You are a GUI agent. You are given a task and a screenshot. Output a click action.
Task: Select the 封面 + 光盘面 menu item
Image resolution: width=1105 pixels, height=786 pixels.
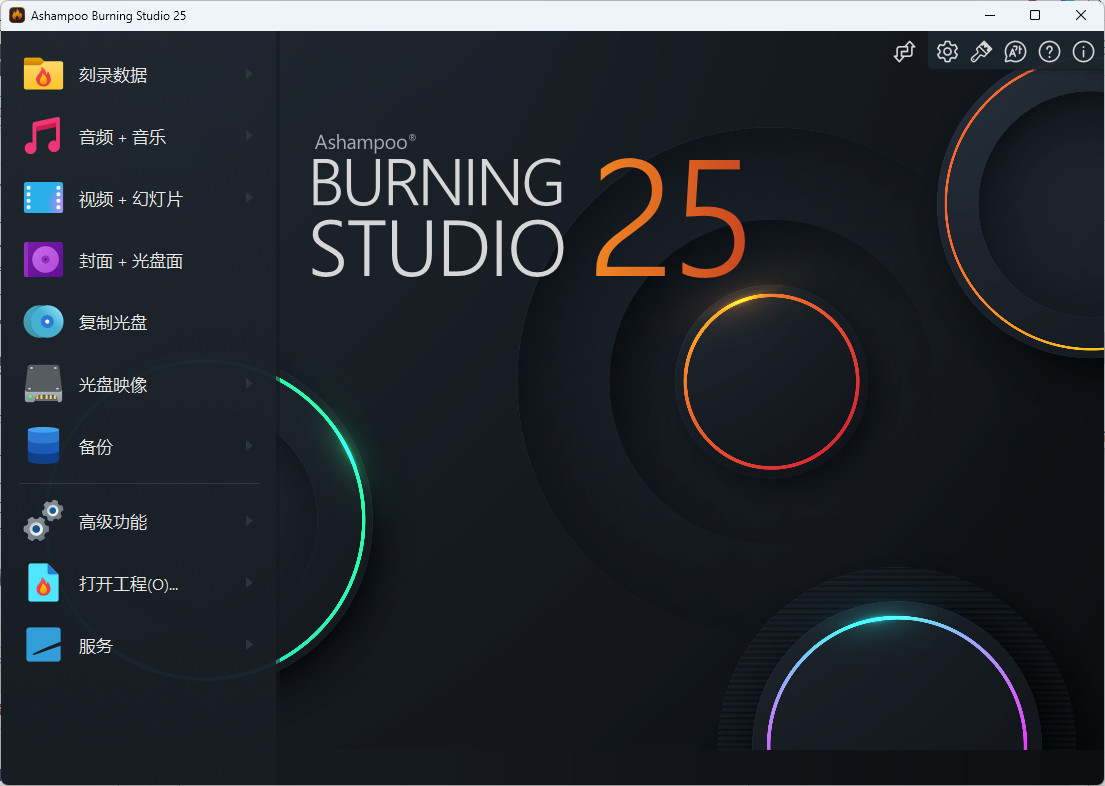(140, 260)
